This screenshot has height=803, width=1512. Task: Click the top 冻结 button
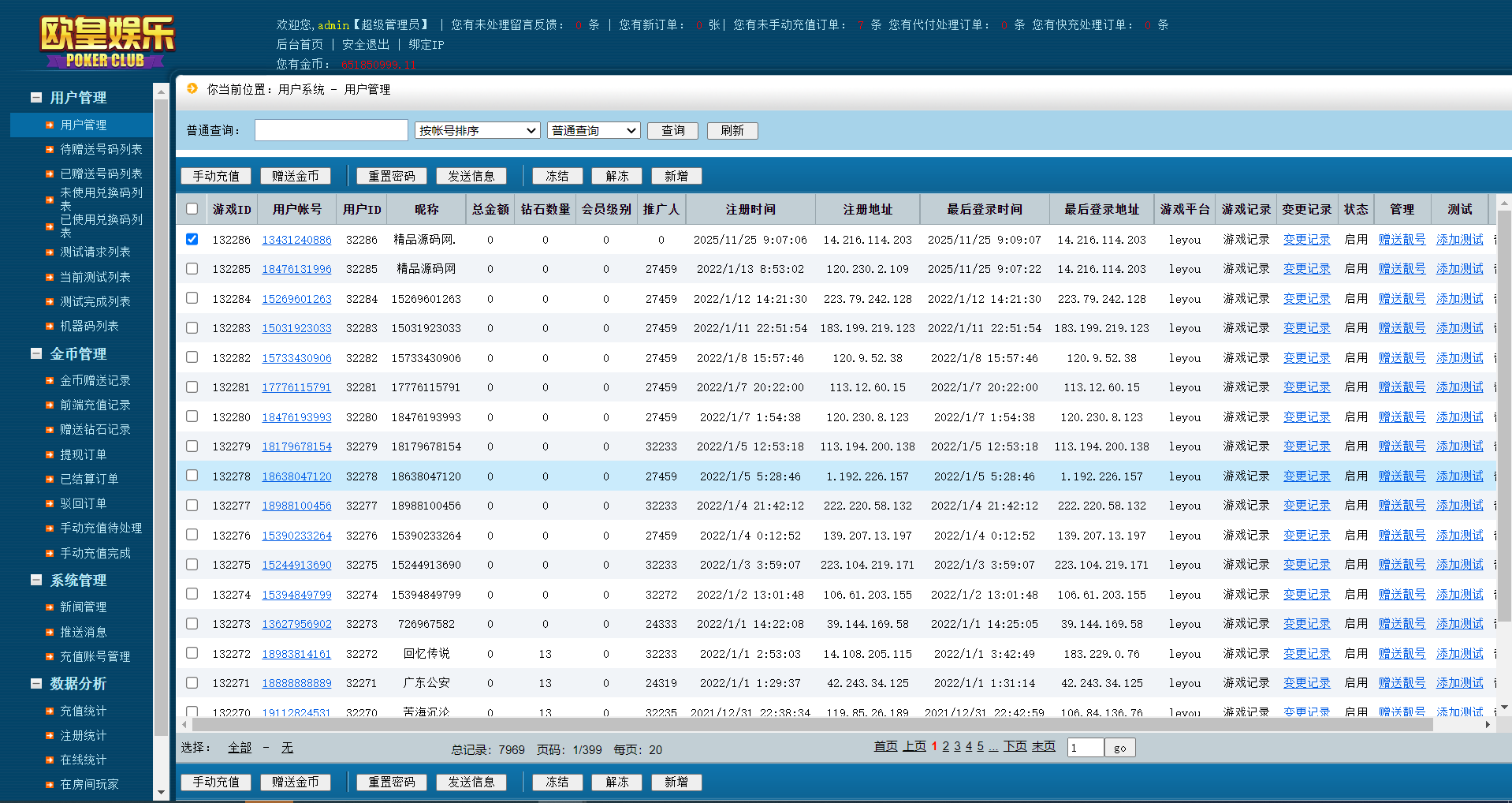pos(557,176)
